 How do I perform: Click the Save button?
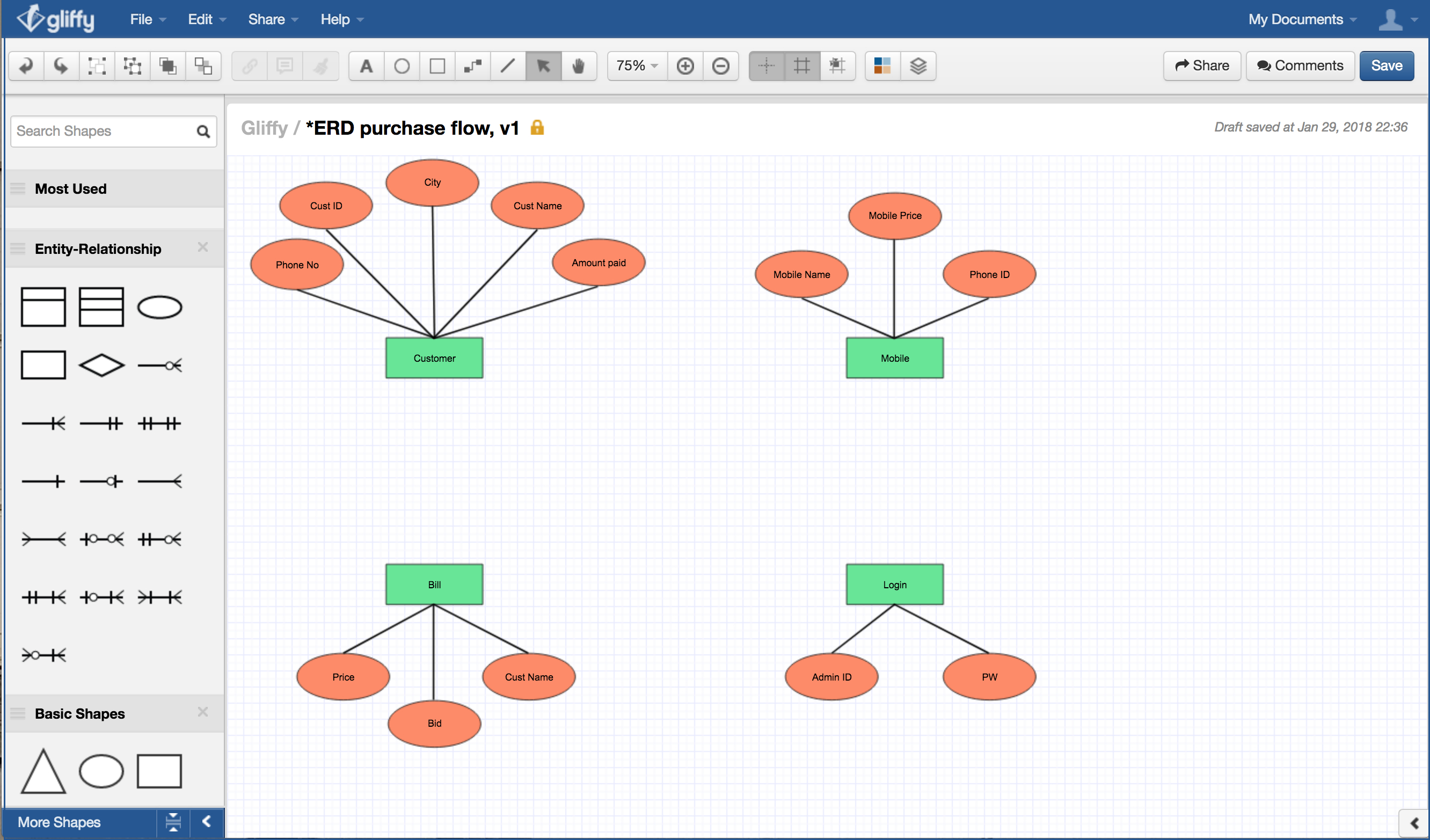(x=1390, y=65)
